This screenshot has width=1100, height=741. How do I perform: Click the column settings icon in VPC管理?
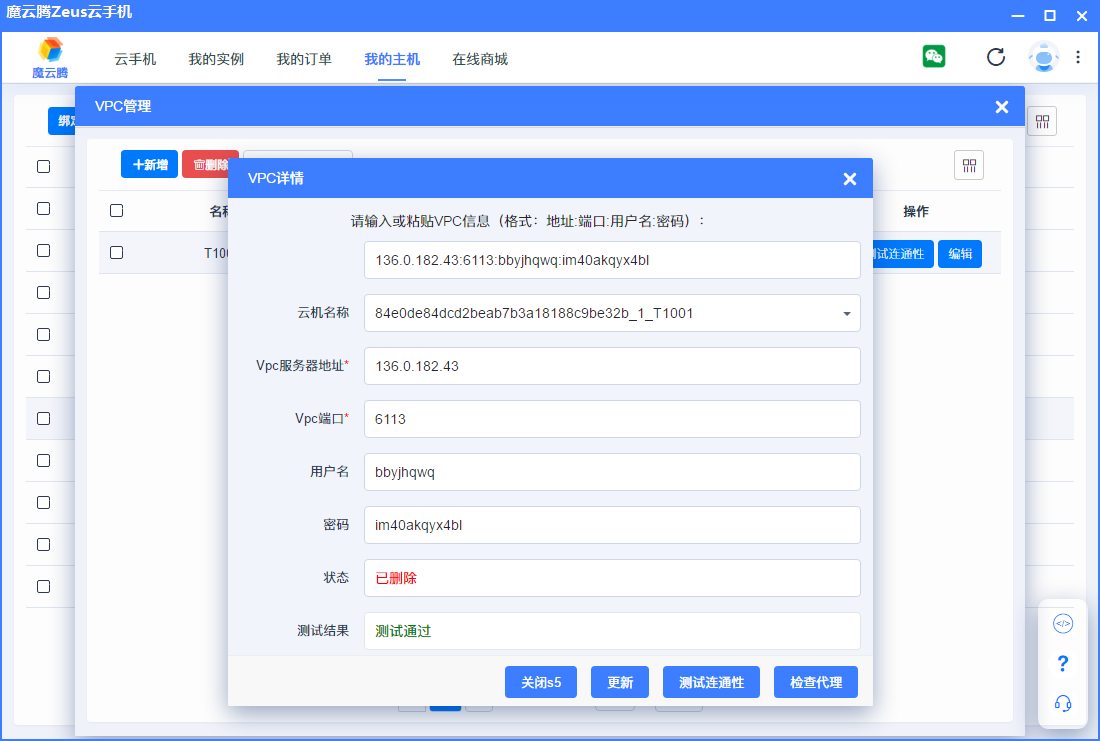tap(969, 165)
